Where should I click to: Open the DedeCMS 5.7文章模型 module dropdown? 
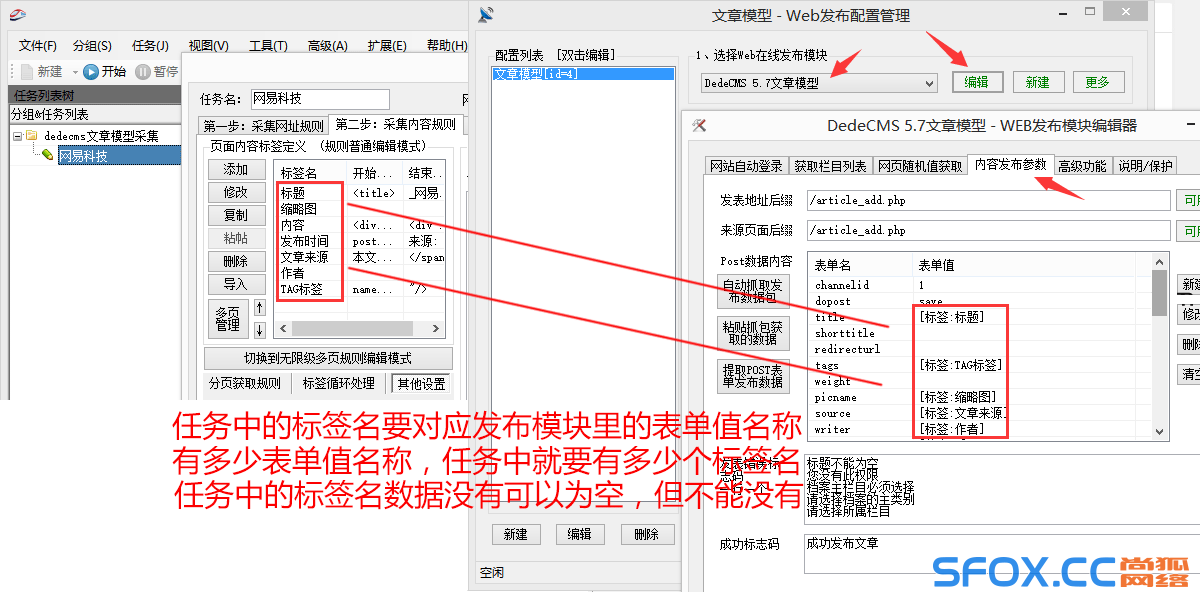pos(929,83)
